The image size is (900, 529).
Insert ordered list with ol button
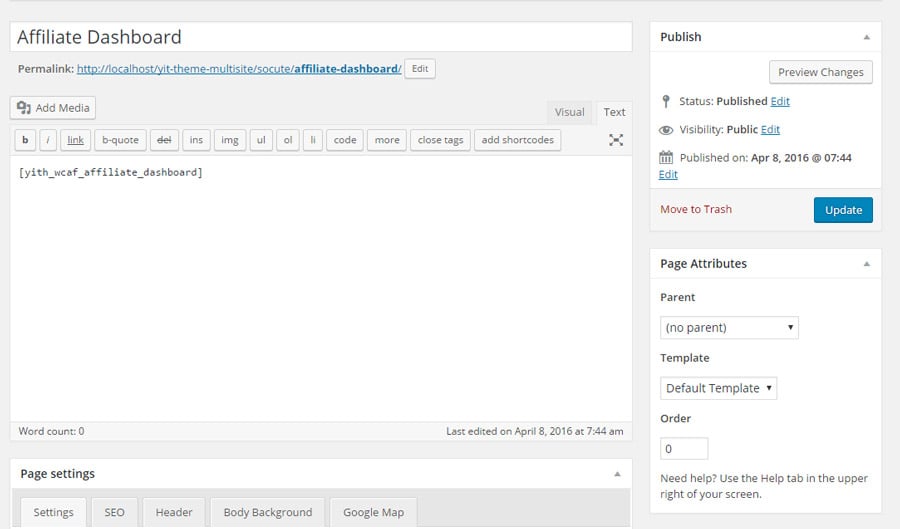click(288, 140)
